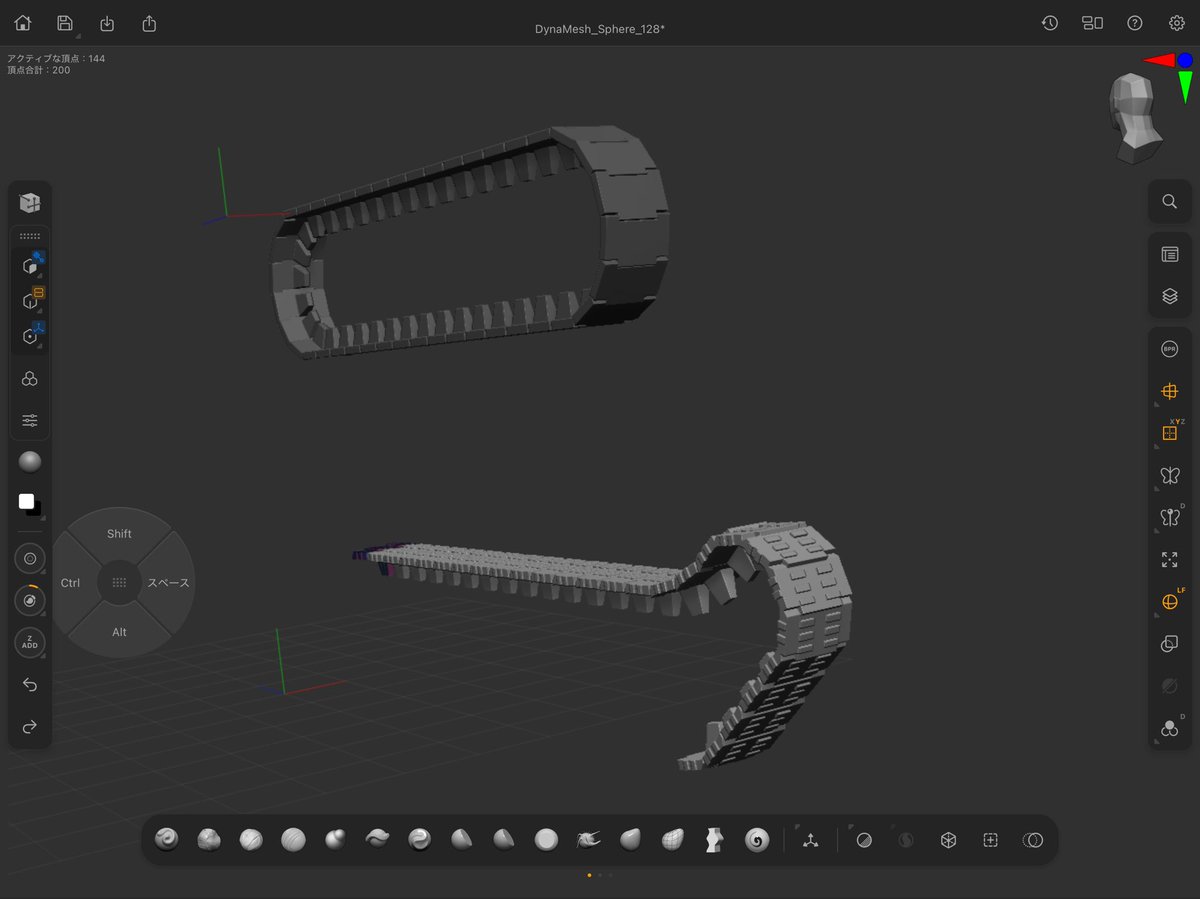Screen dimensions: 1200x899
Task: Toggle the Z ADD mode button
Action: click(x=30, y=642)
